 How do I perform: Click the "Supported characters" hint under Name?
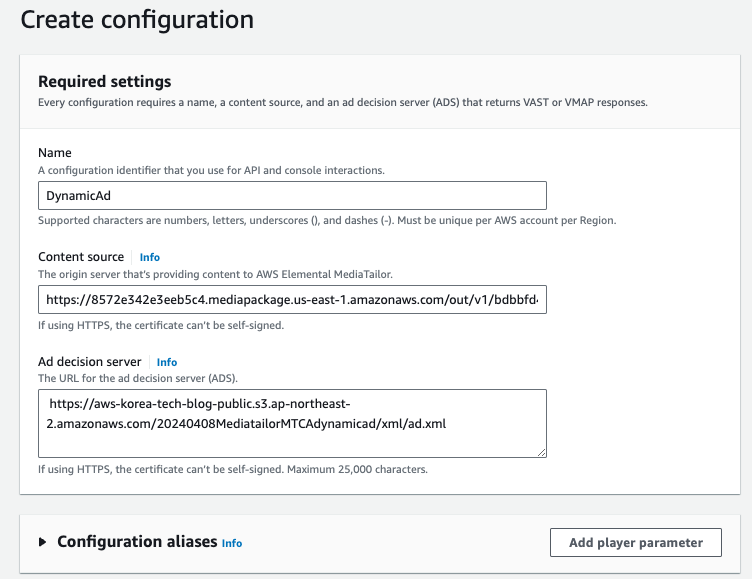[x=326, y=220]
